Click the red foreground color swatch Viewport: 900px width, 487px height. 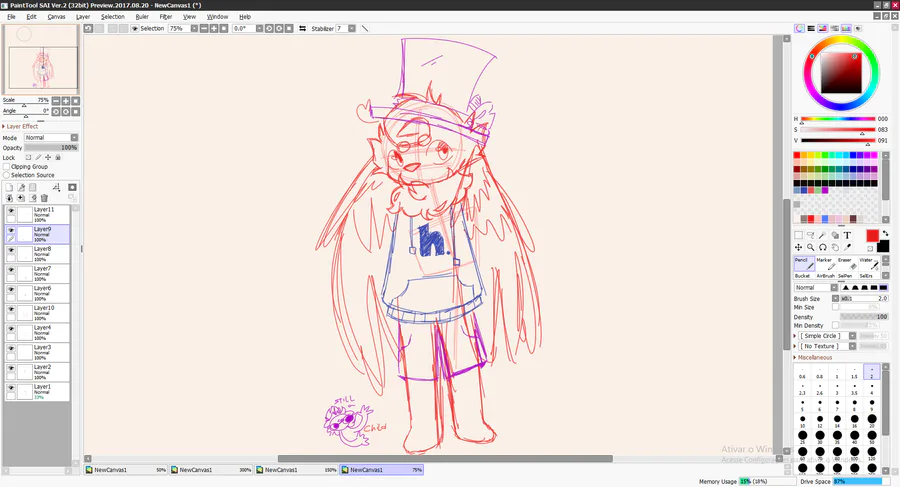coord(872,235)
